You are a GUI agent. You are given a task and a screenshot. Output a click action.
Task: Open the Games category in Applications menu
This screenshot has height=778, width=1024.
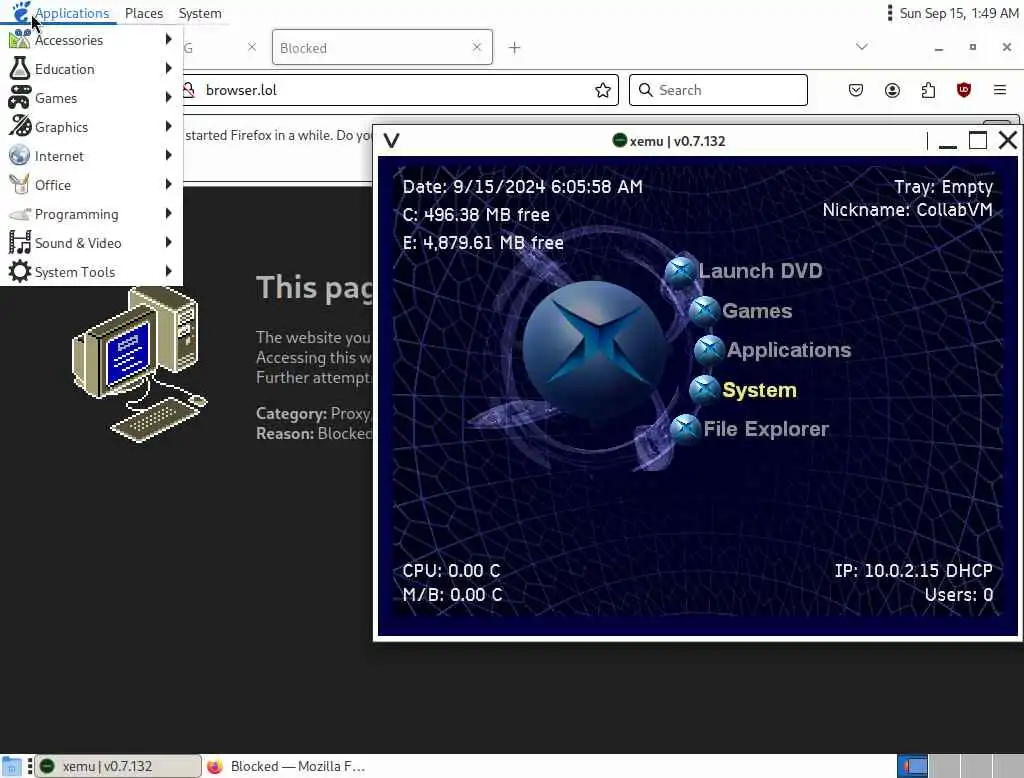click(91, 98)
